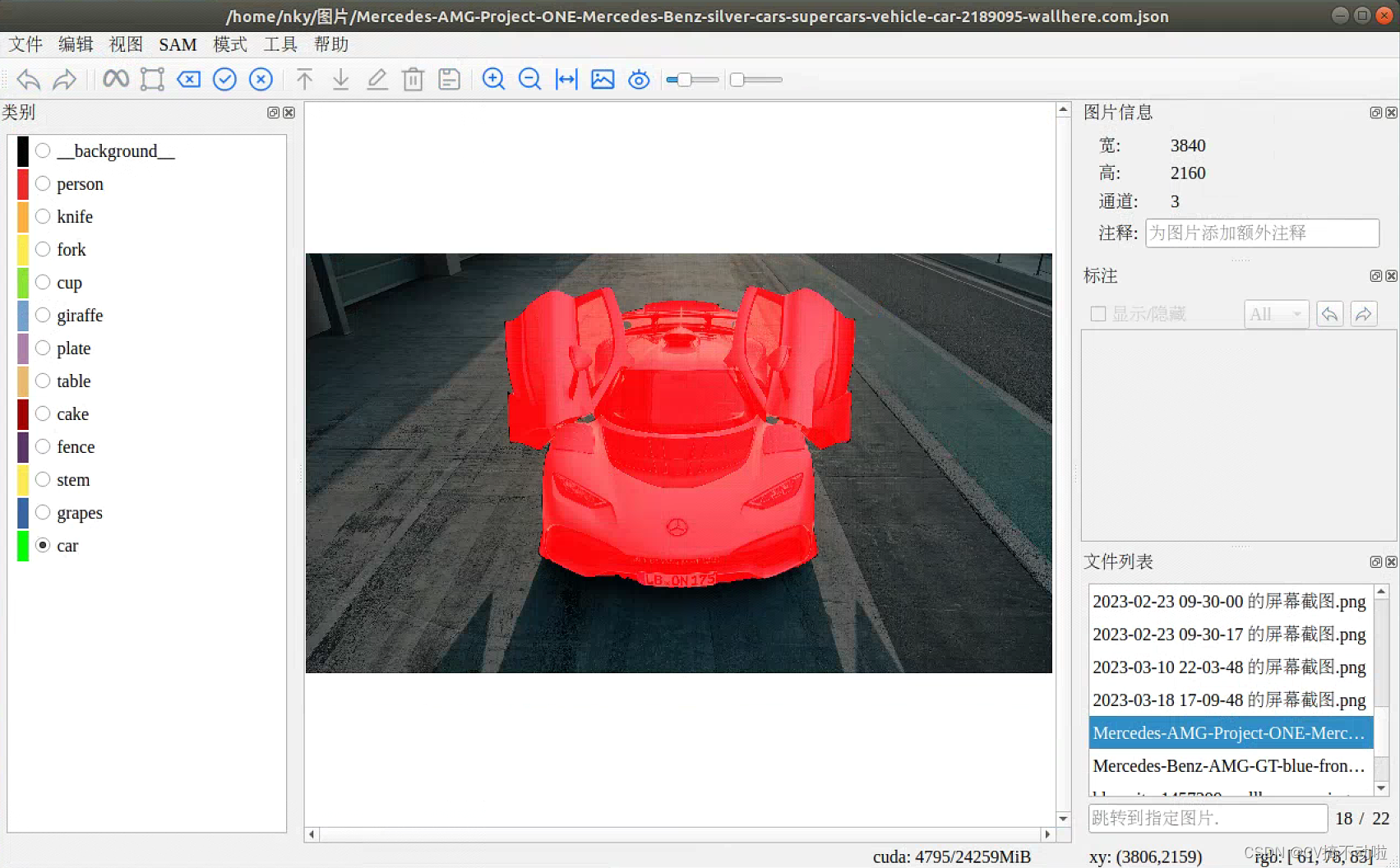Float the 图片信息 image info panel
Viewport: 1400px width, 868px height.
click(1375, 113)
